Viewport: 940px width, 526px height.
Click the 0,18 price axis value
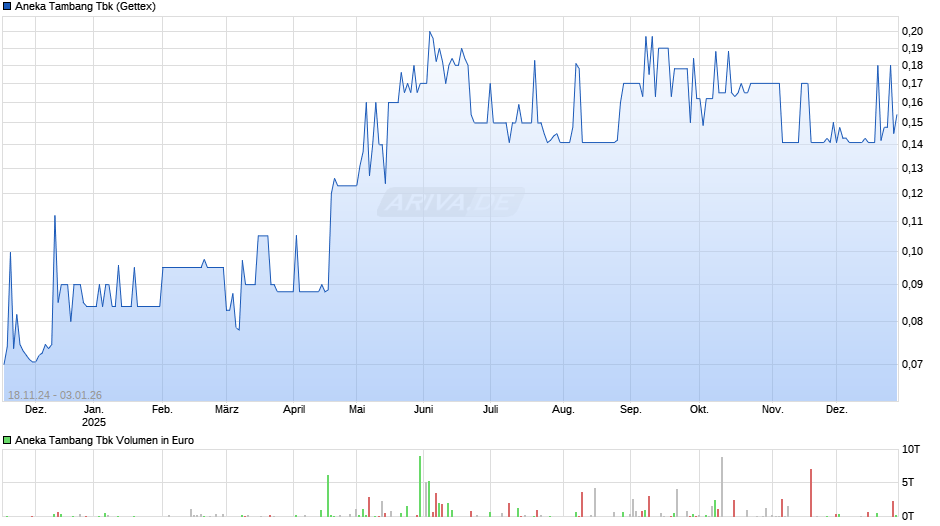[x=912, y=65]
